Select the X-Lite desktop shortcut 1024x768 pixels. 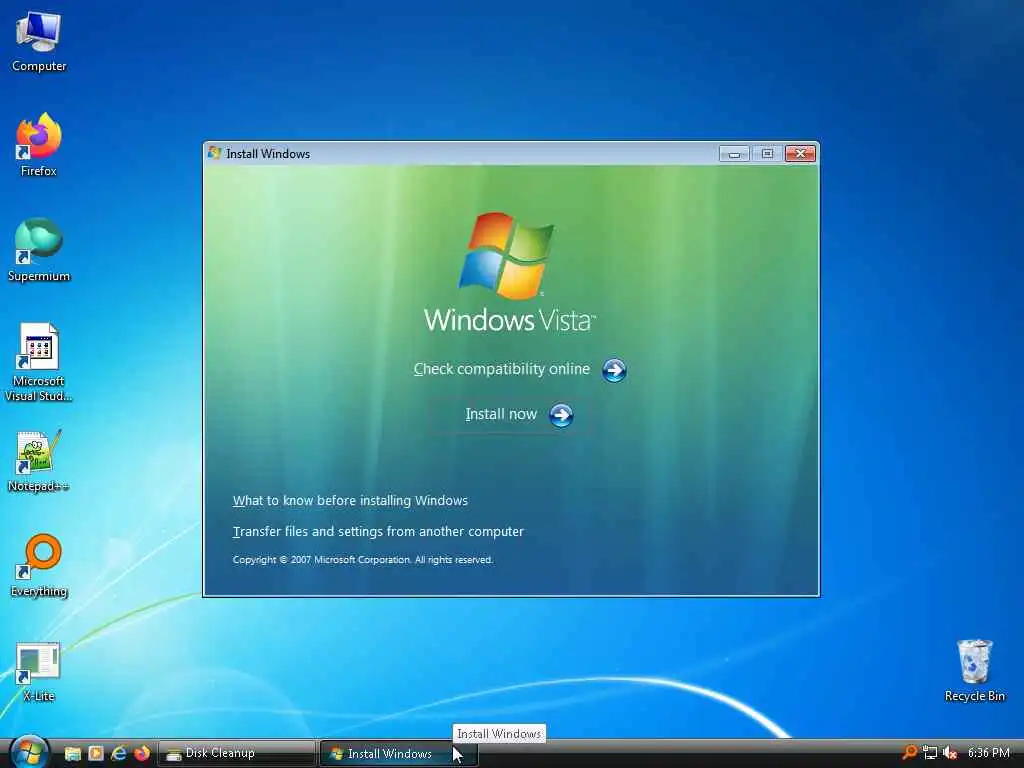[x=39, y=671]
